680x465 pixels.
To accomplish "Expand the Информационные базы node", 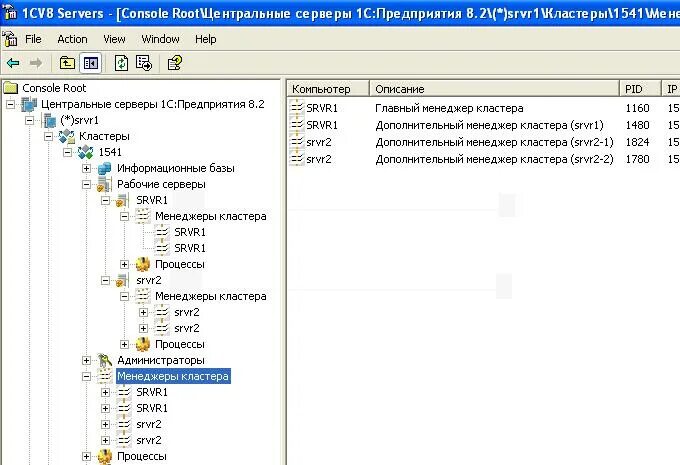I will click(x=86, y=168).
